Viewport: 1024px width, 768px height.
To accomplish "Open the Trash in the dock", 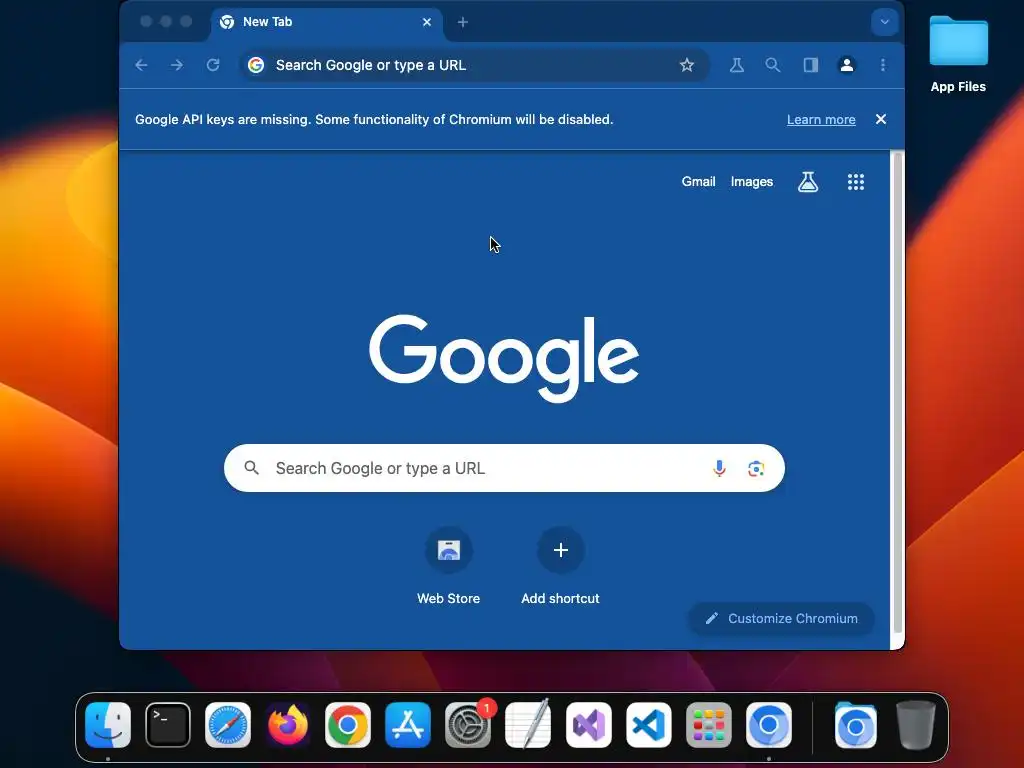I will (x=916, y=725).
